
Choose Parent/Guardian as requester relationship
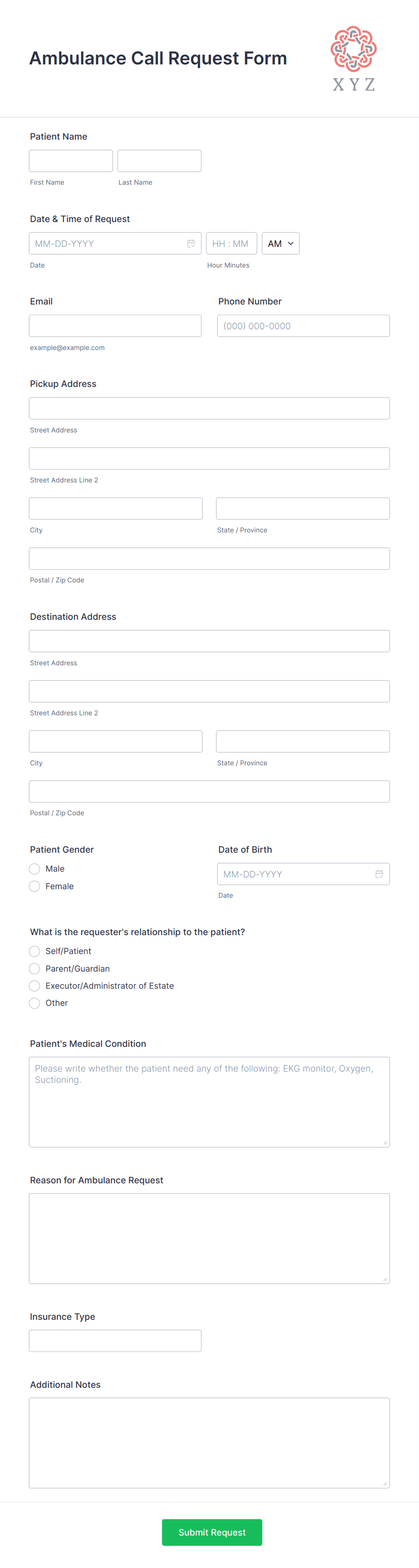[x=35, y=968]
